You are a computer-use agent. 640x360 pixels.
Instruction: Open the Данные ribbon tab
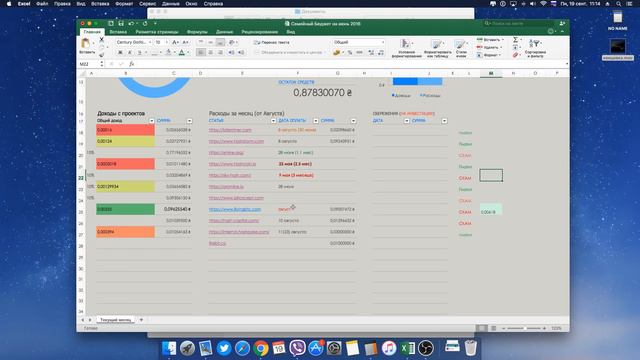tap(224, 32)
